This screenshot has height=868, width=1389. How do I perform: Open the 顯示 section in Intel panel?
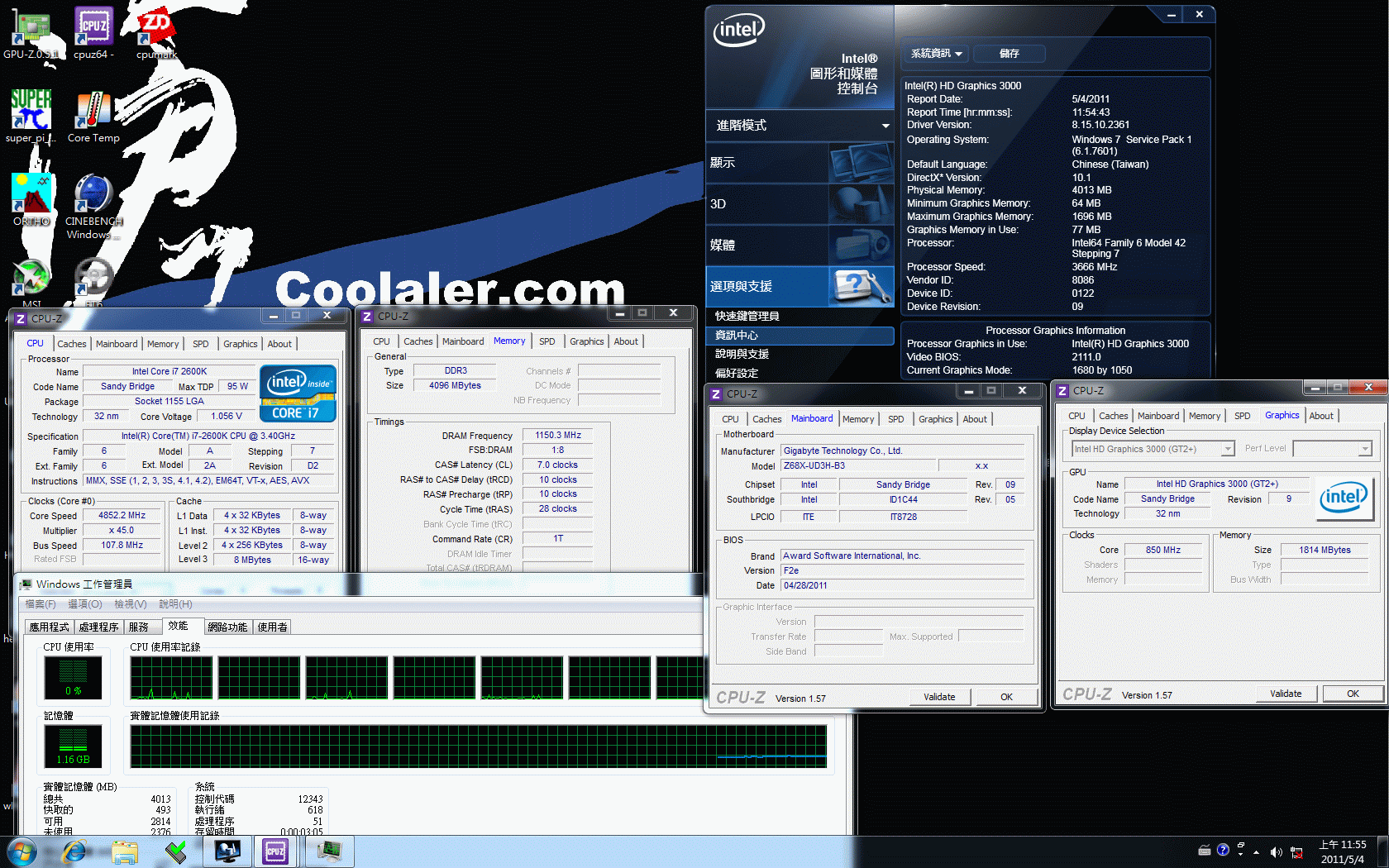(x=800, y=163)
